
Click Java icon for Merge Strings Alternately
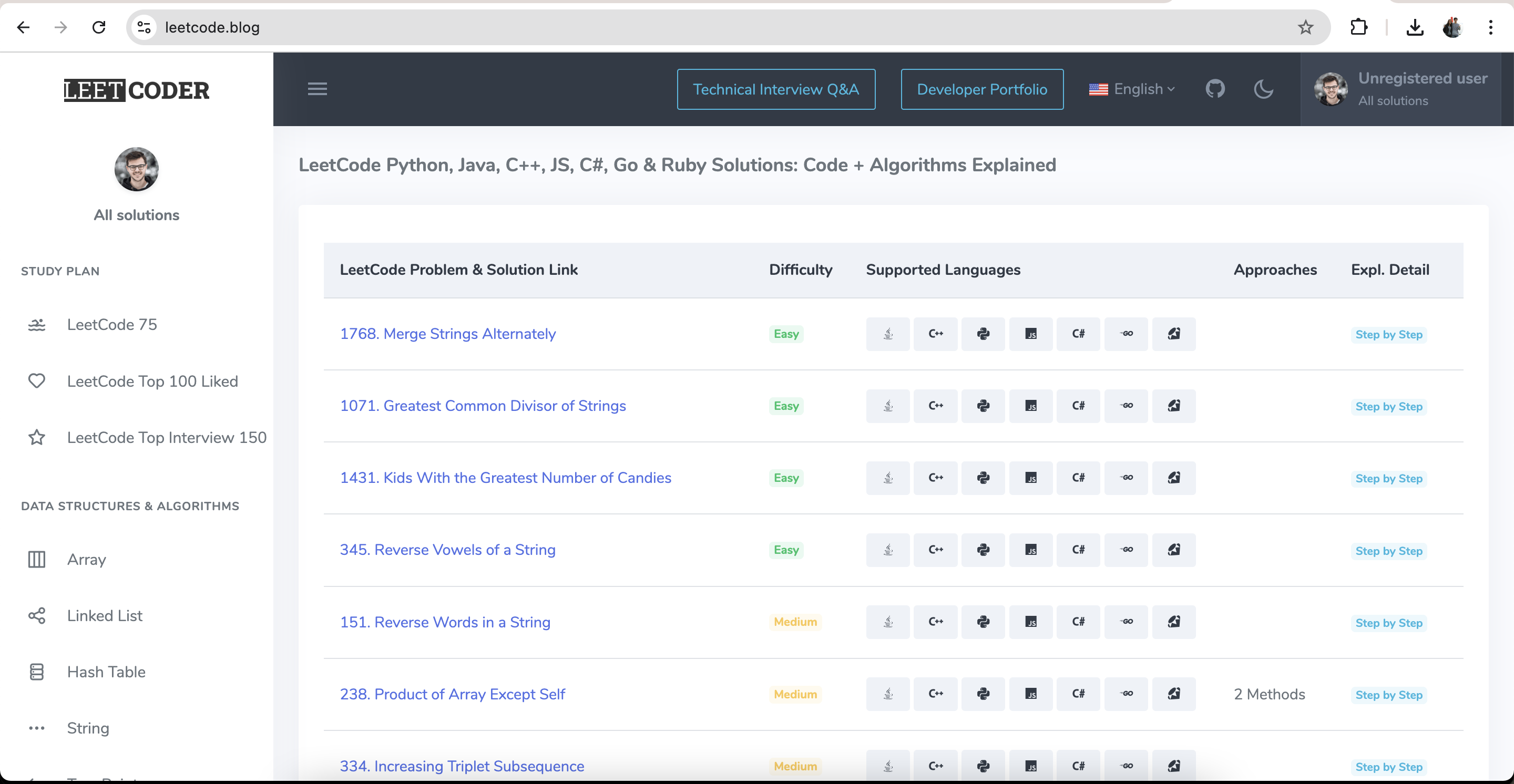coord(887,334)
